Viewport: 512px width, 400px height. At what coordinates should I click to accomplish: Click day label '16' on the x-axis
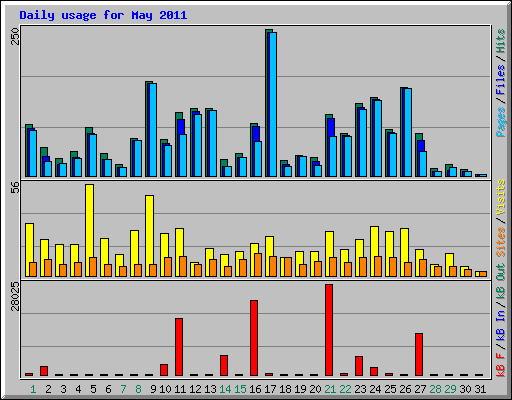(255, 389)
